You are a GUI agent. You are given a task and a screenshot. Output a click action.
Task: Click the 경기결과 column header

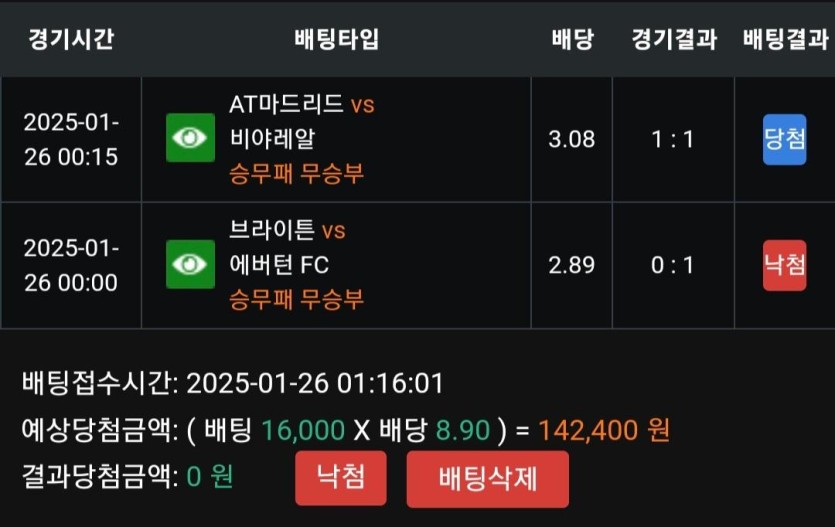pyautogui.click(x=673, y=40)
